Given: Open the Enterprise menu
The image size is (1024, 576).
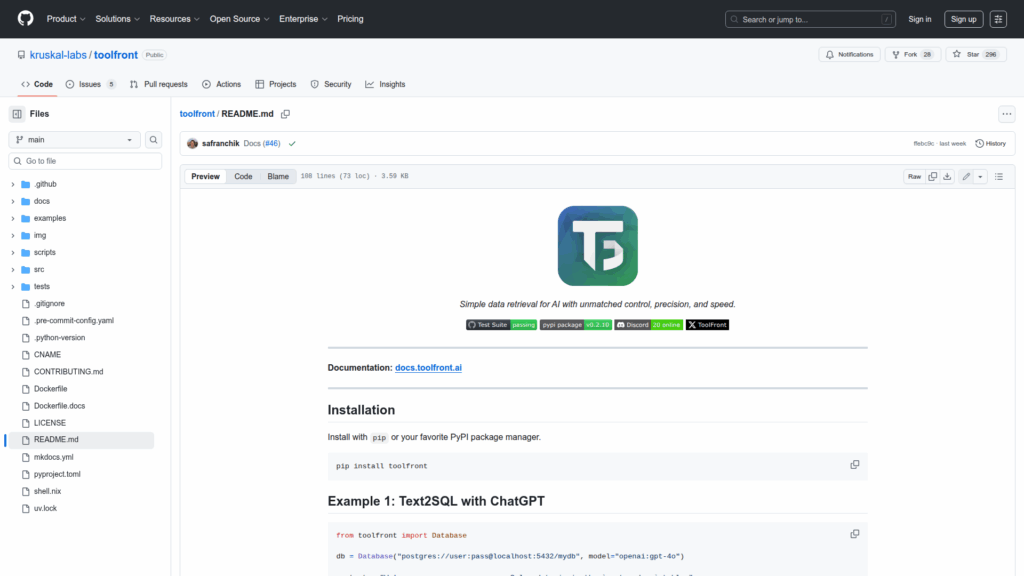Looking at the screenshot, I should [x=303, y=19].
